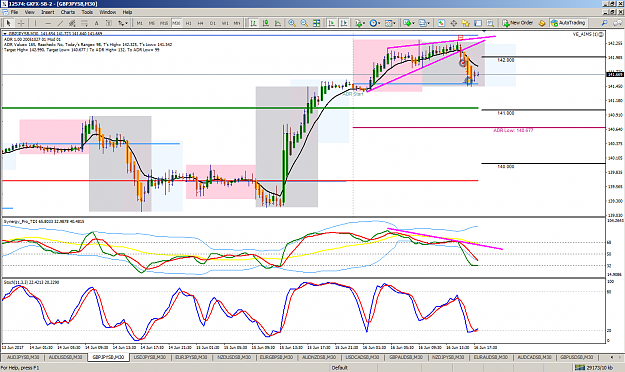Screen dimensions: 625x372
Task: Toggle the M30 timeframe button
Action: (x=176, y=23)
